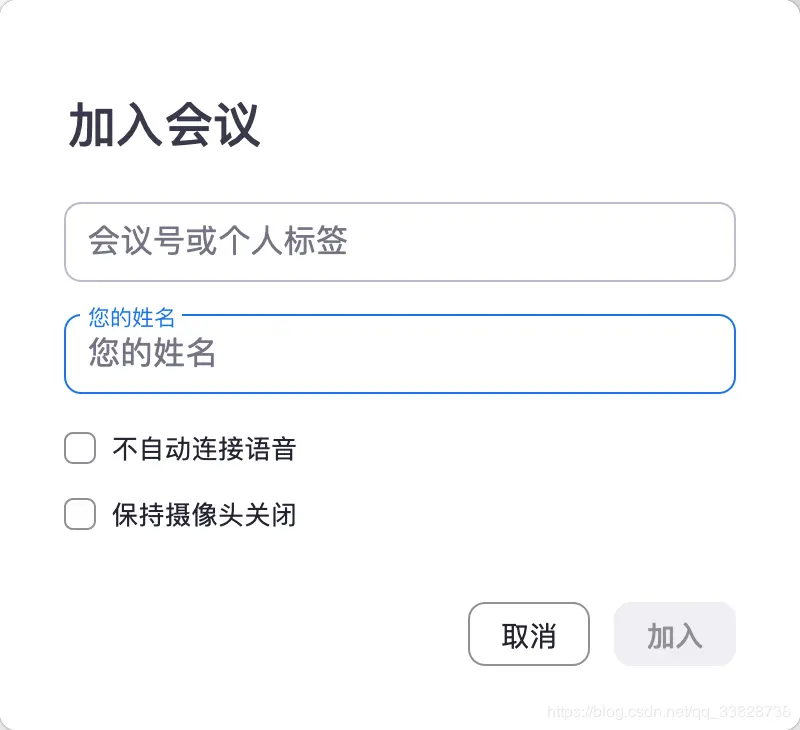Click inside the name entry box
This screenshot has height=730, width=800.
400,354
